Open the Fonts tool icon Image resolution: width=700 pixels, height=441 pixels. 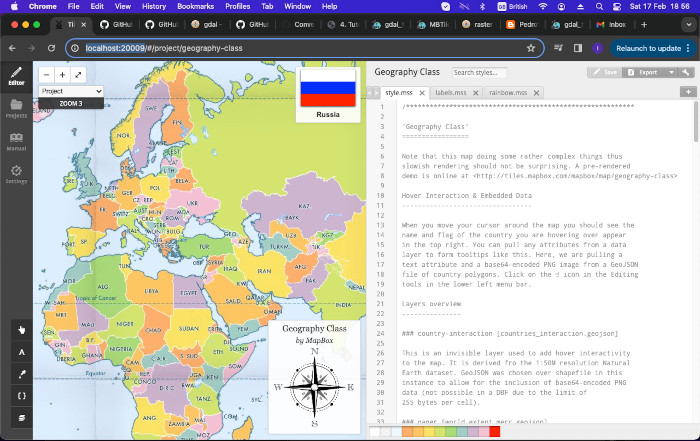(22, 351)
